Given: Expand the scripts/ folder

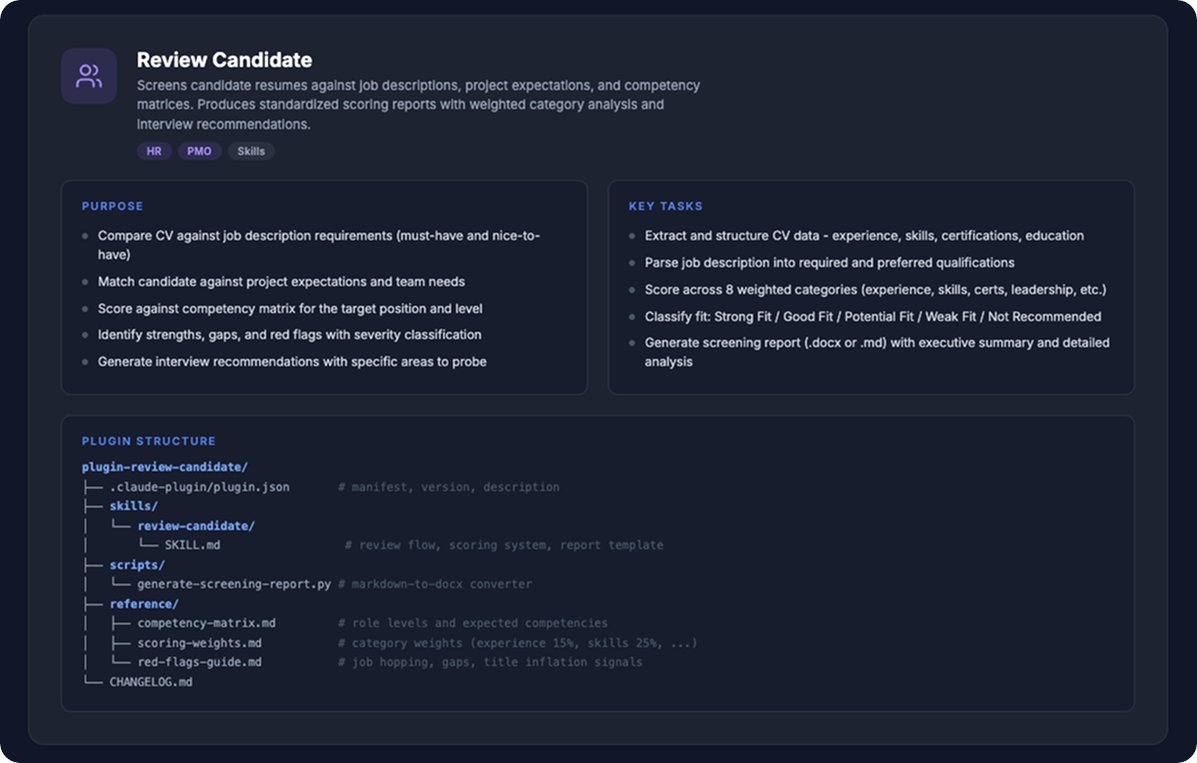Looking at the screenshot, I should (x=137, y=564).
